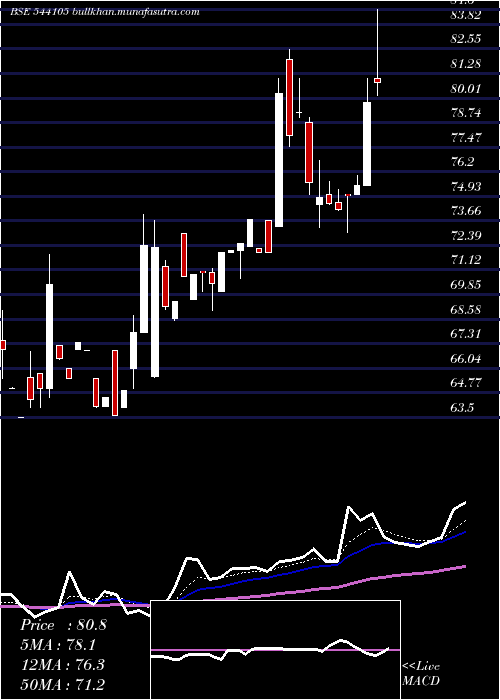The image size is (500, 700).
Task: Click the thick white price line at its rightmost peak
Action: click(465, 503)
